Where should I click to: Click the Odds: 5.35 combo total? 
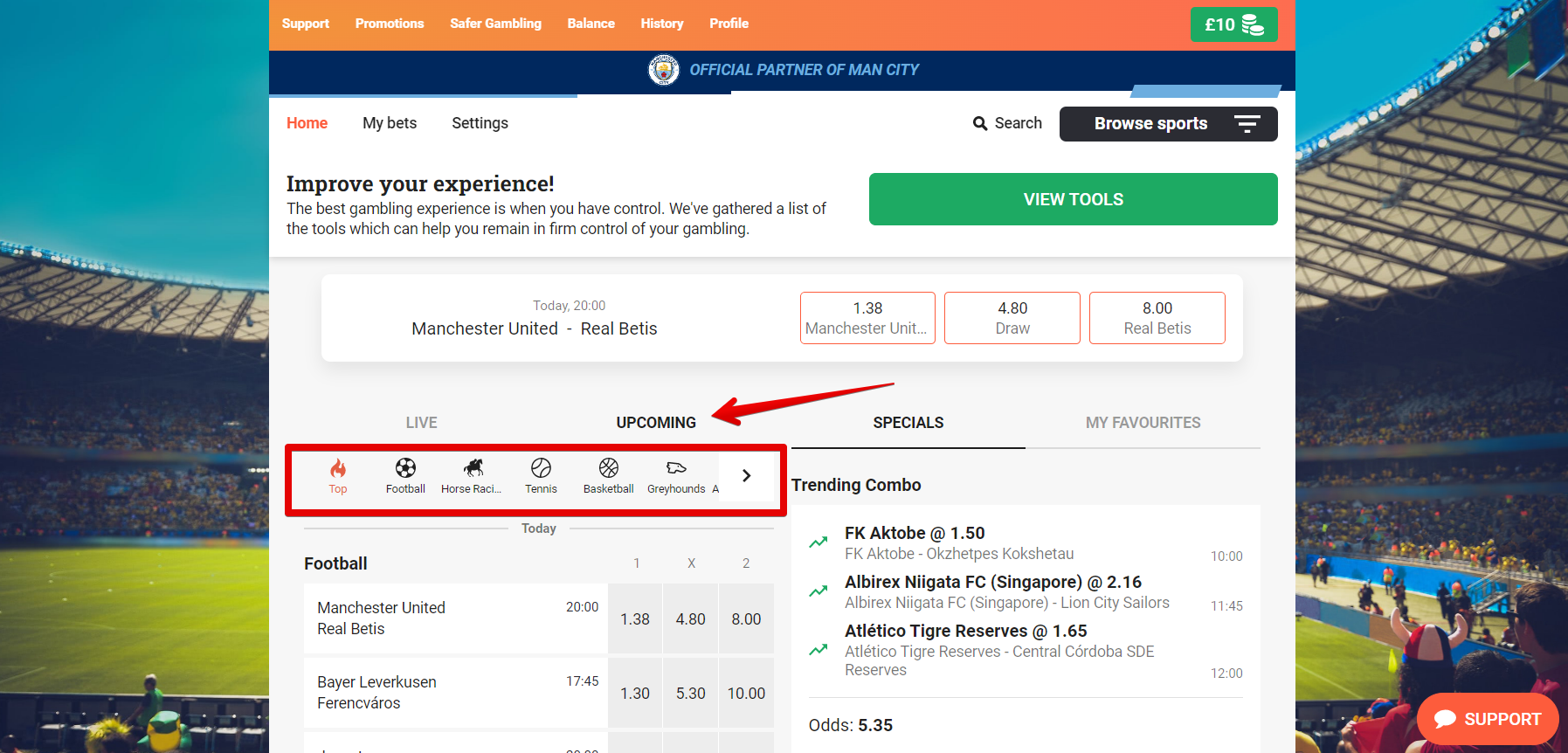coord(851,725)
